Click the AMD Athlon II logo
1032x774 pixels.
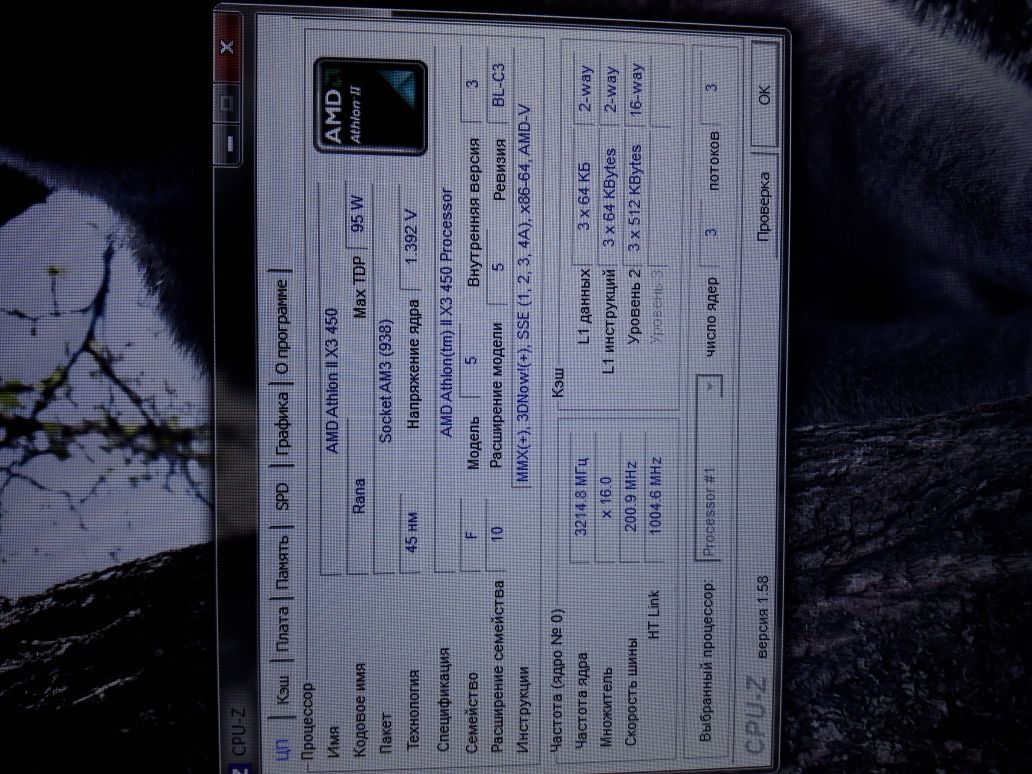(x=371, y=107)
